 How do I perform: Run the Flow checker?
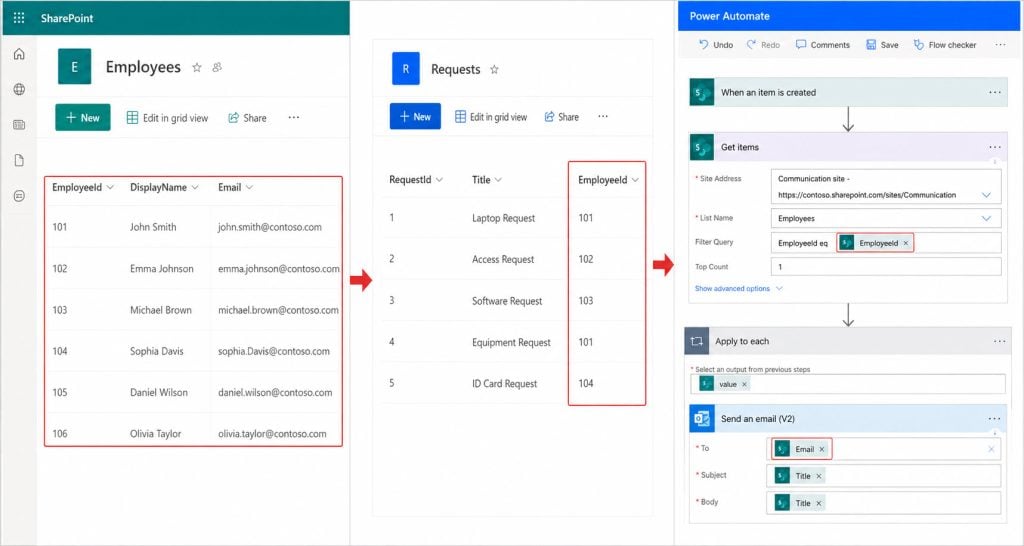[x=944, y=45]
